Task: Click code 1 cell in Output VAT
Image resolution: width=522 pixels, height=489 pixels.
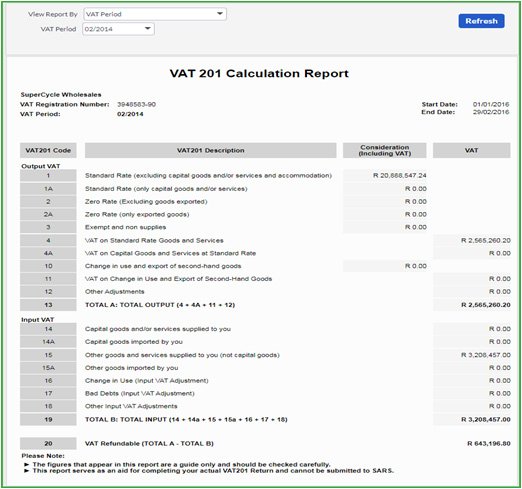Action: (x=48, y=176)
